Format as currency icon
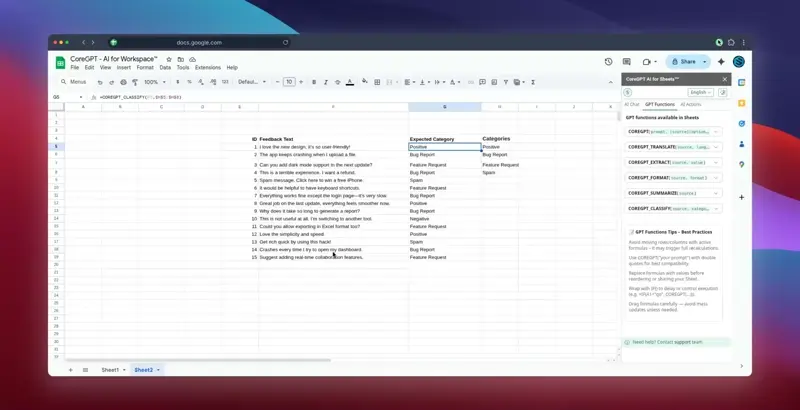Image resolution: width=800 pixels, height=410 pixels. click(x=178, y=82)
